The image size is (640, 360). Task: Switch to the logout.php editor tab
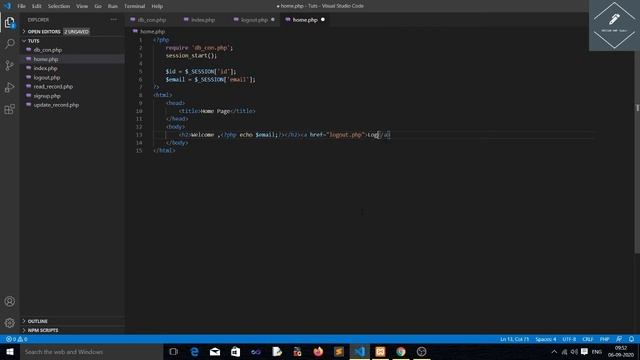tap(253, 20)
